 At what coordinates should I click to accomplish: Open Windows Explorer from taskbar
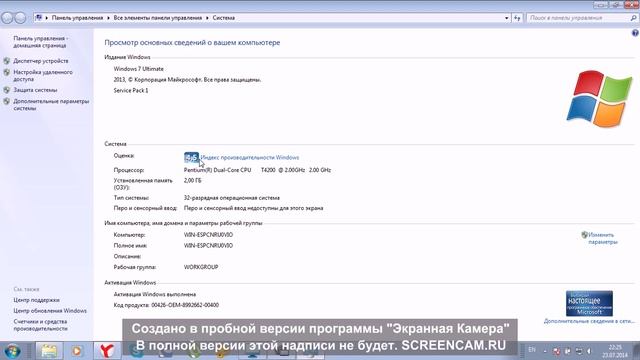[49, 351]
